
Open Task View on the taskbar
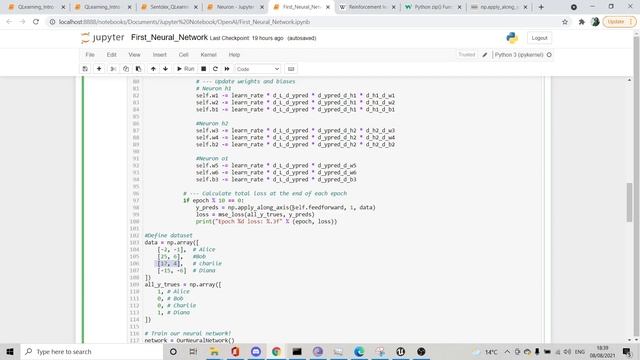tap(193, 351)
